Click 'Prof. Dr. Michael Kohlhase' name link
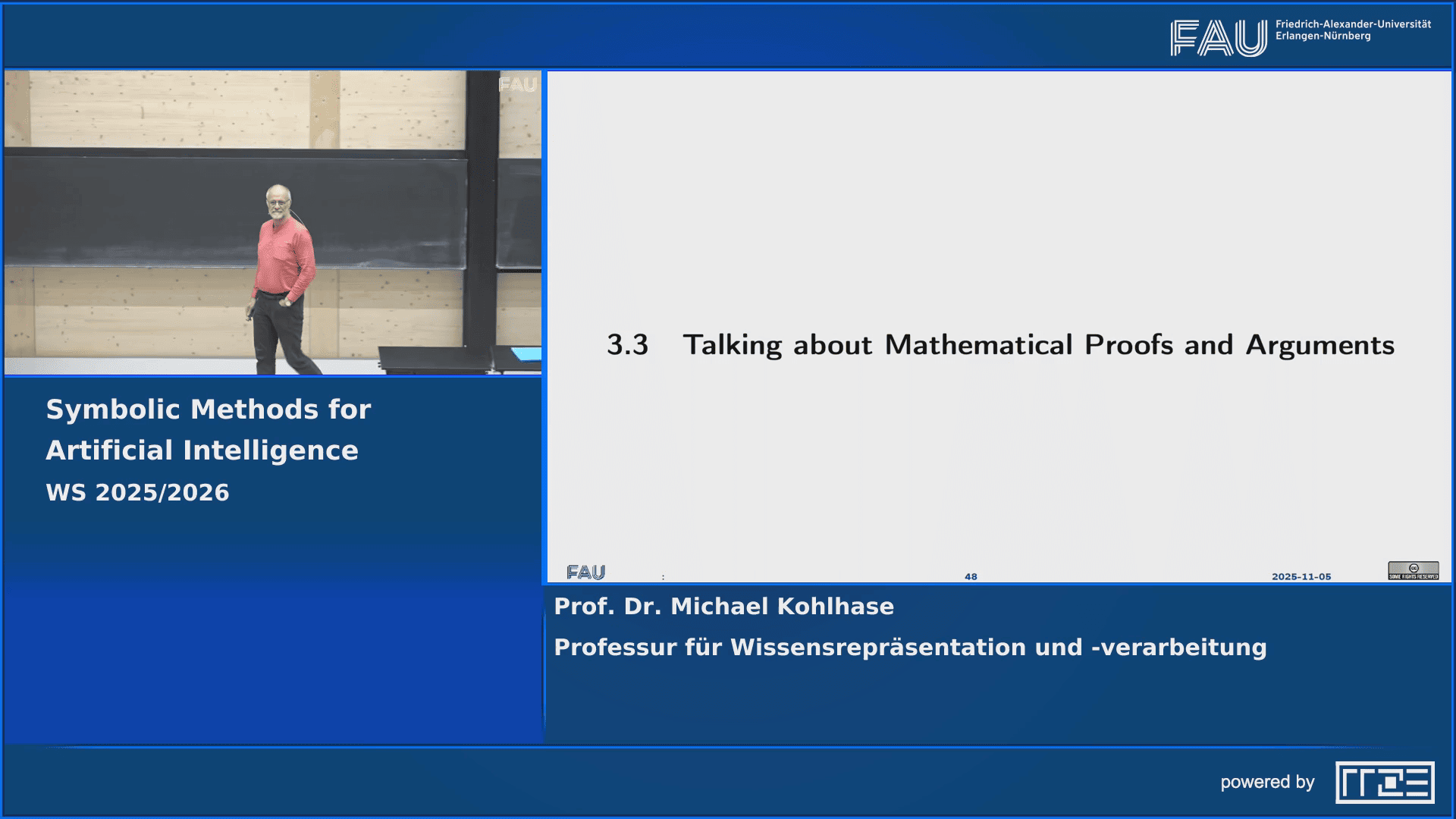 click(x=723, y=607)
